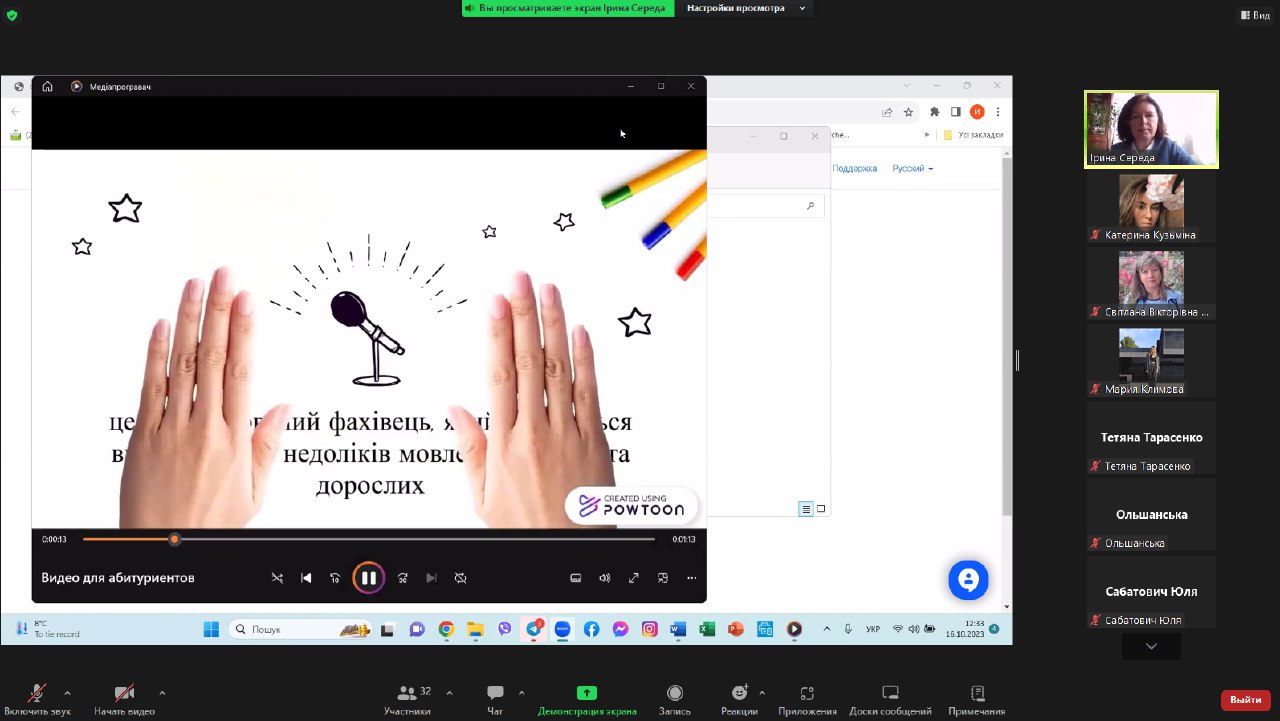
Task: Open the Реакции menu
Action: [738, 694]
